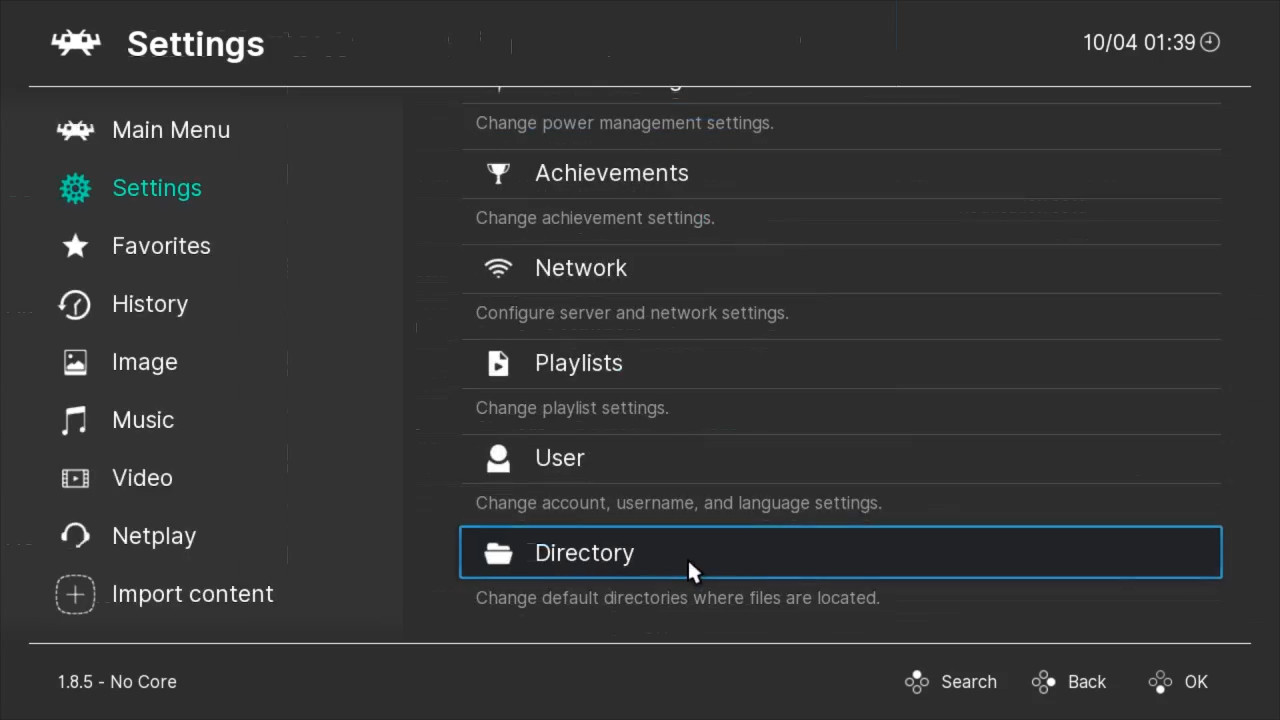Click the Netplay headset icon
The height and width of the screenshot is (720, 1280).
click(75, 536)
